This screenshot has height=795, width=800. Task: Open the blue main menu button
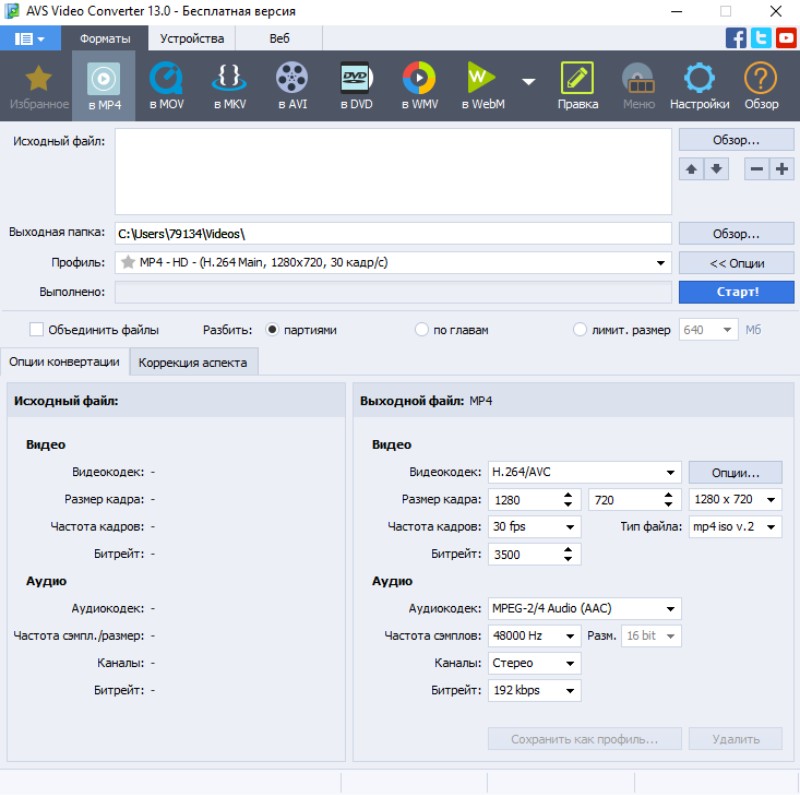(x=30, y=38)
